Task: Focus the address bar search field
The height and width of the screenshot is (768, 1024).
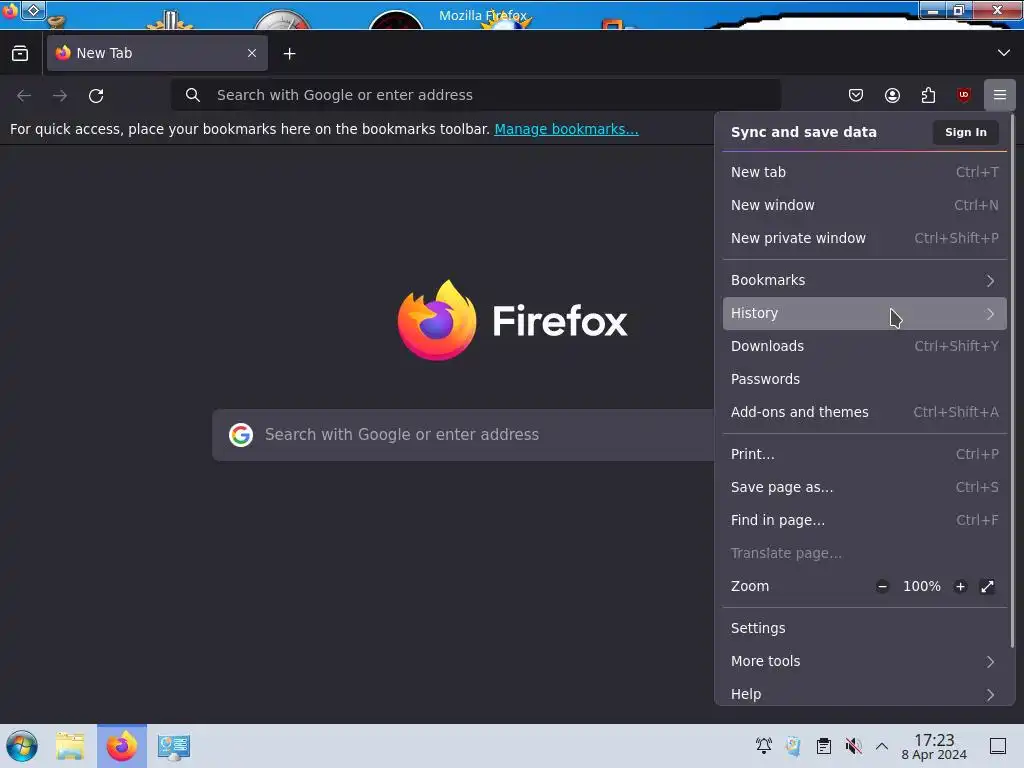Action: point(476,95)
